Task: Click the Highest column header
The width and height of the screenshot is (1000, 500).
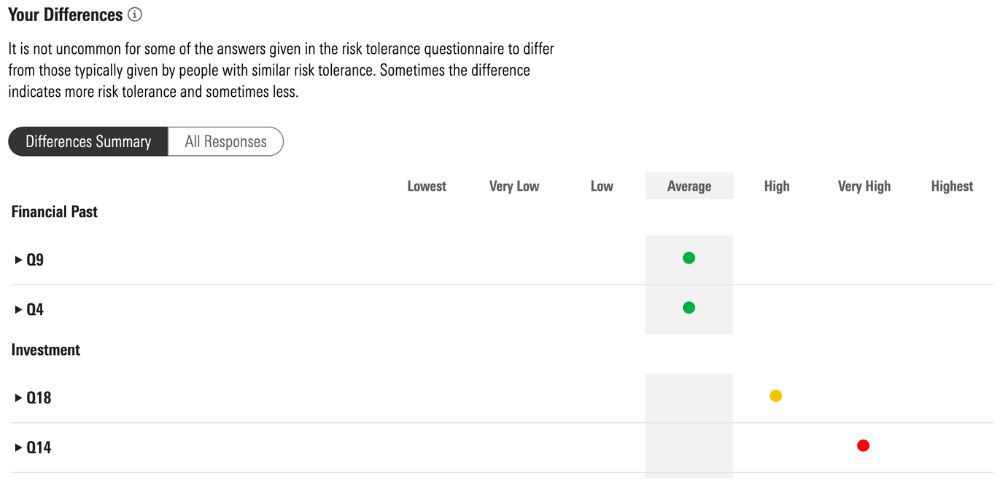Action: click(952, 186)
